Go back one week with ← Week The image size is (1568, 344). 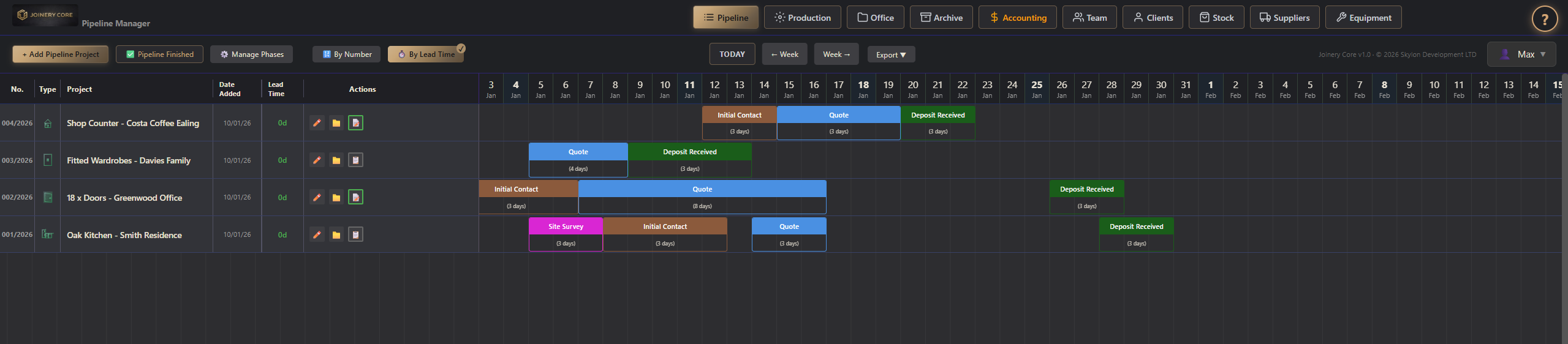point(785,54)
